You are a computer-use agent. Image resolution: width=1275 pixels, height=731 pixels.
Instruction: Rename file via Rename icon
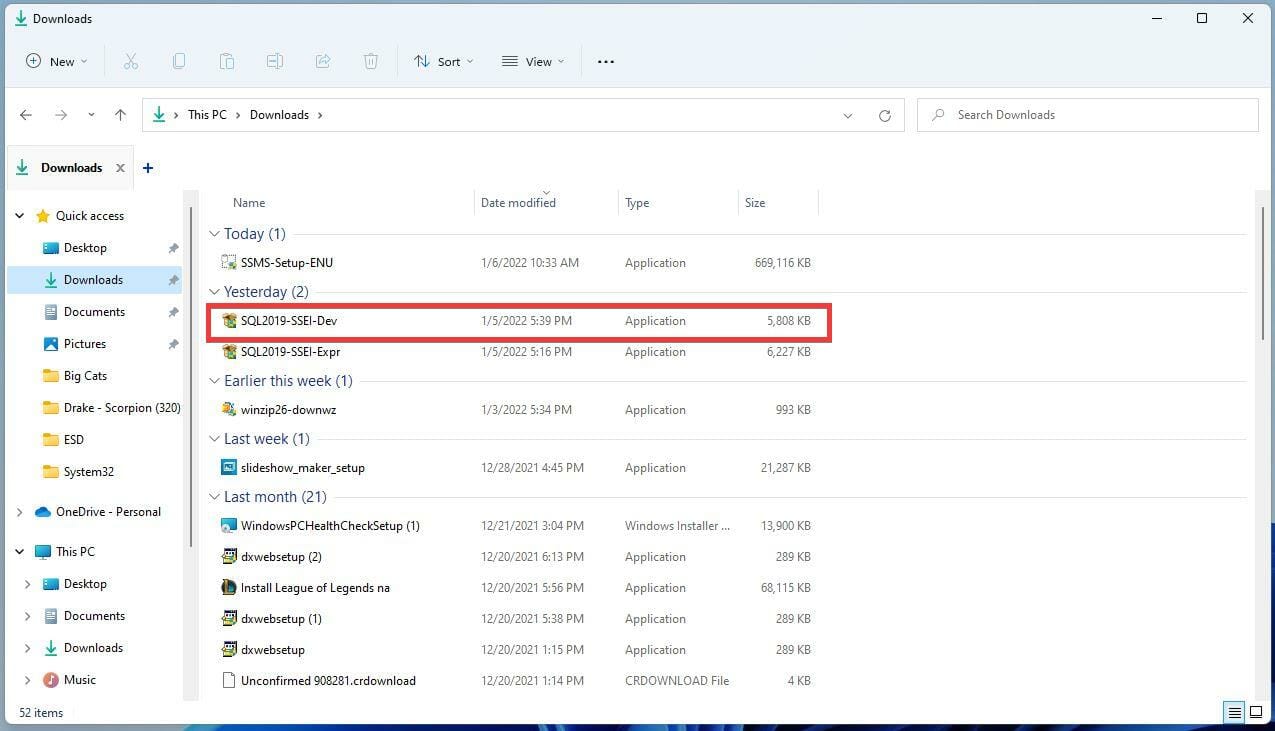click(x=275, y=61)
